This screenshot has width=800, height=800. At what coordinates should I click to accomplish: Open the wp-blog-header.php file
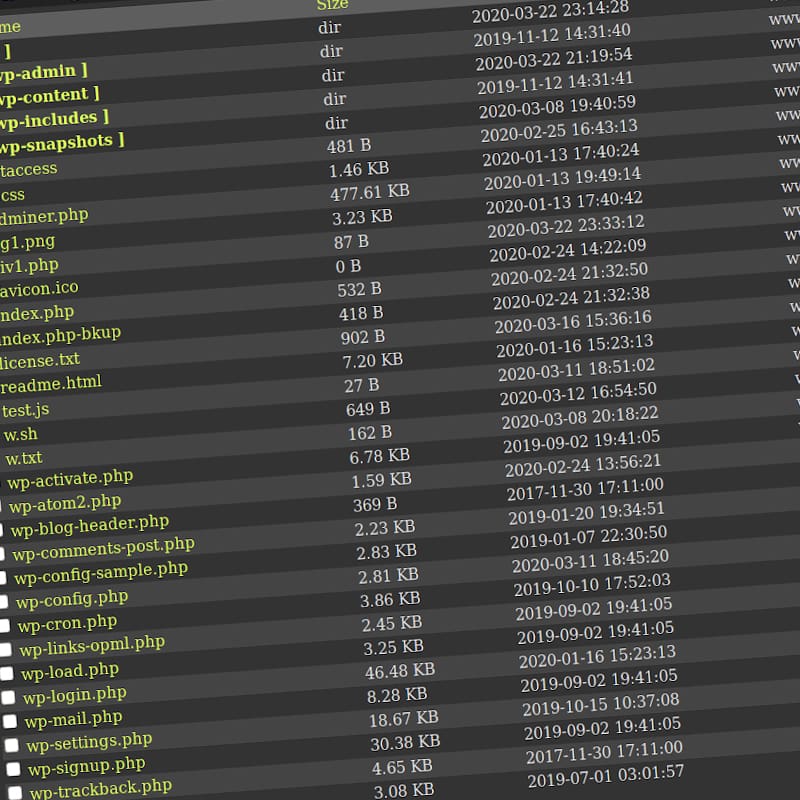tap(90, 526)
